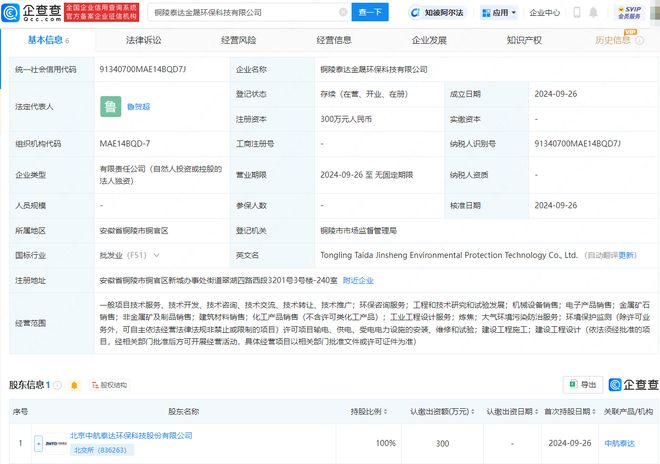Click 所属地区 value 安徽省铜陵市铜官区

click(x=134, y=231)
